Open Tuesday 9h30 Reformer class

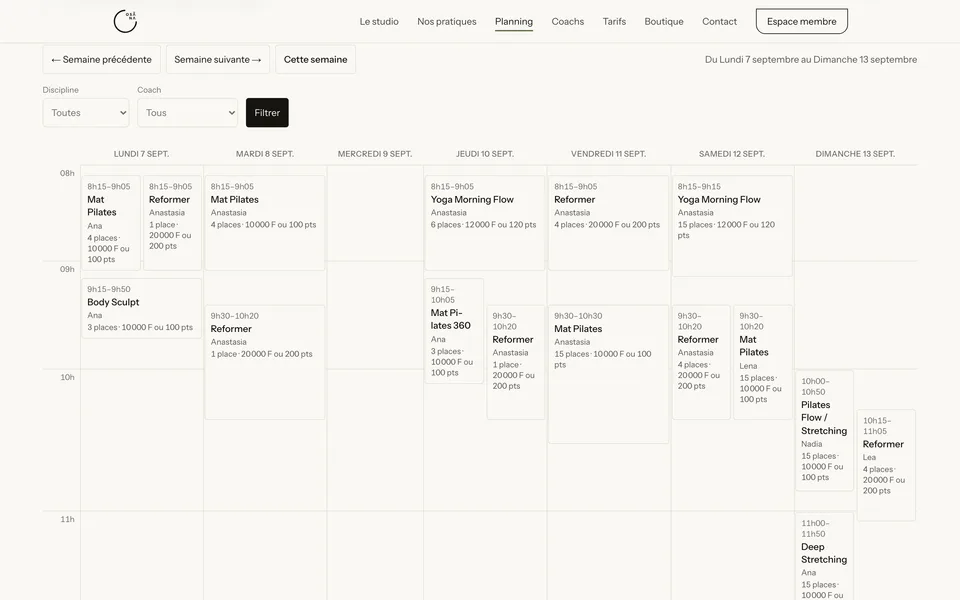pos(264,362)
